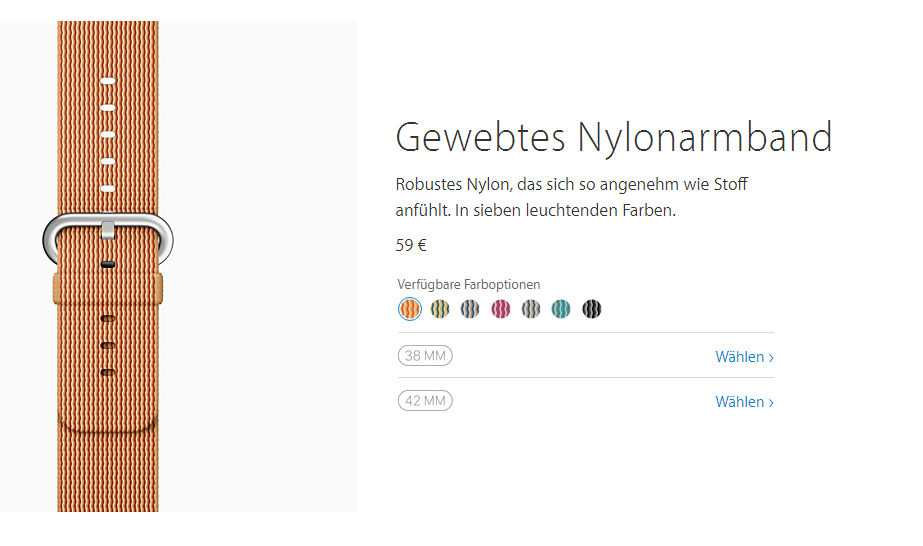Select the grey-pearl color swatch
The width and height of the screenshot is (923, 546).
pos(530,309)
